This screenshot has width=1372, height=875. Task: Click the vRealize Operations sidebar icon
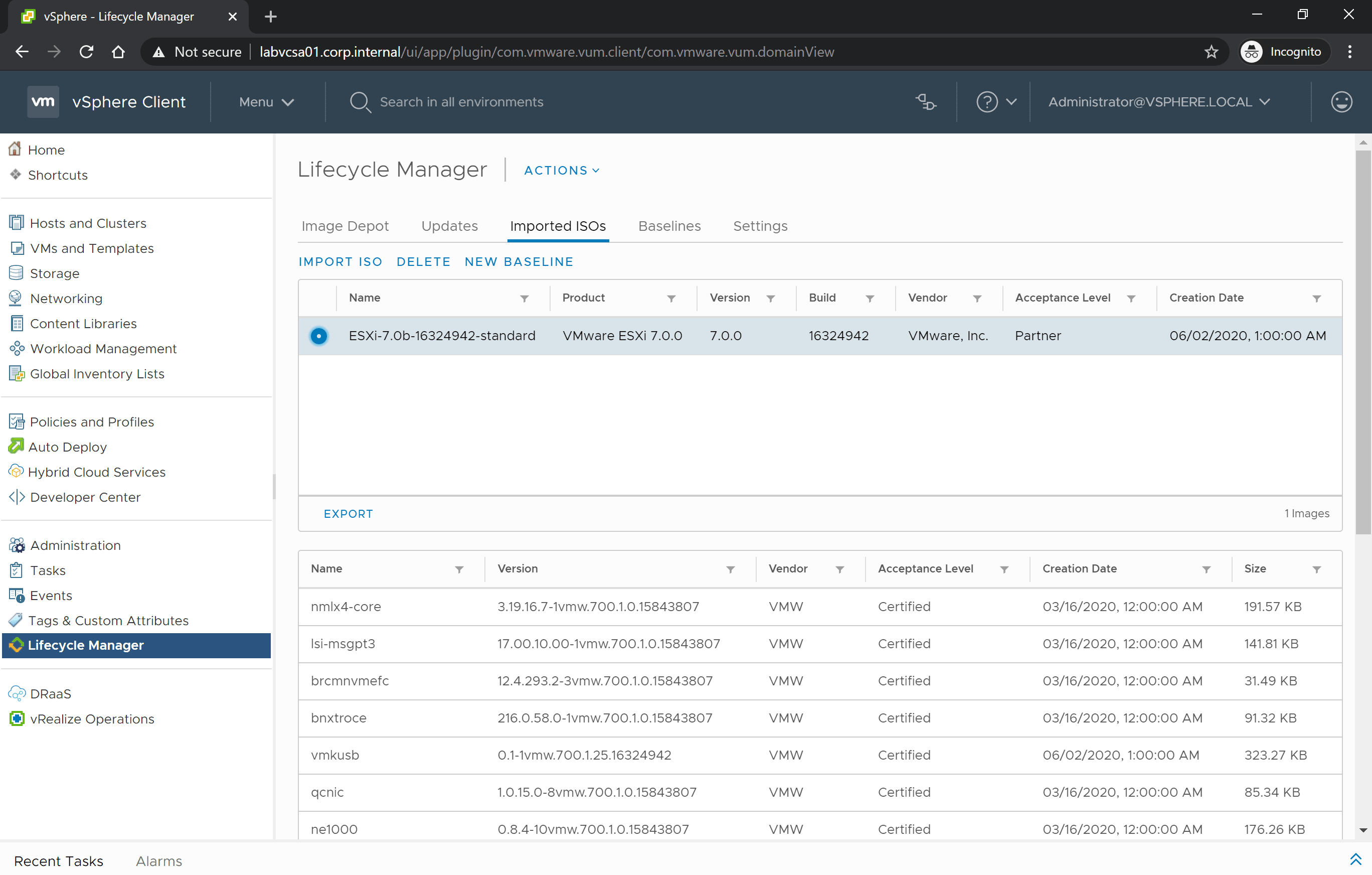point(17,719)
